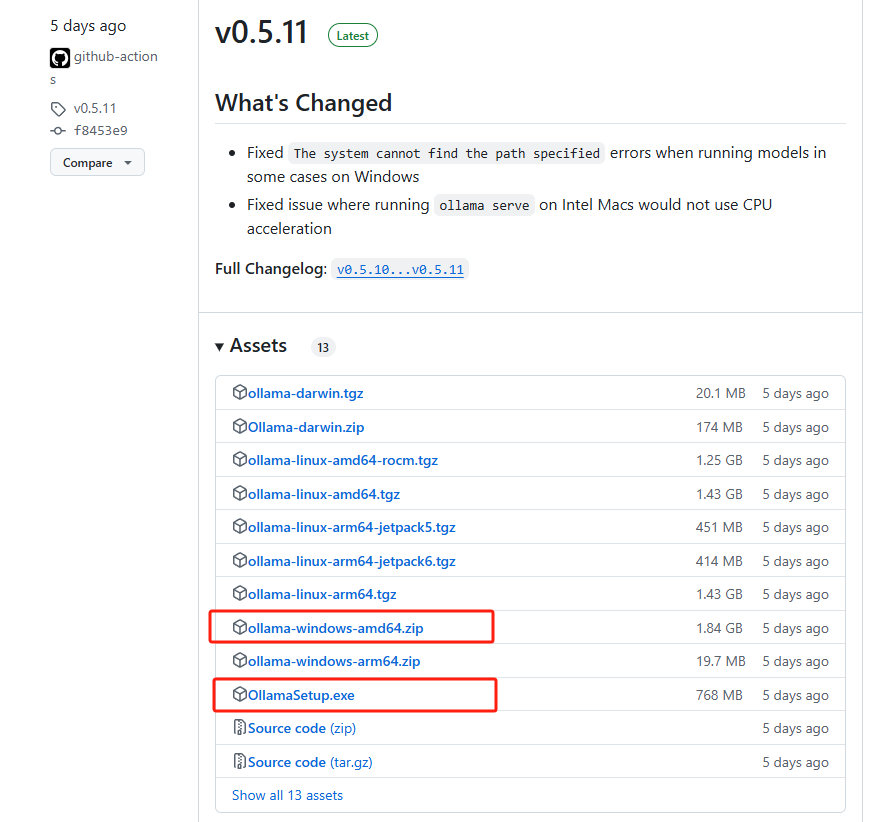Click the What's Changed heading
The width and height of the screenshot is (879, 822).
[x=303, y=103]
